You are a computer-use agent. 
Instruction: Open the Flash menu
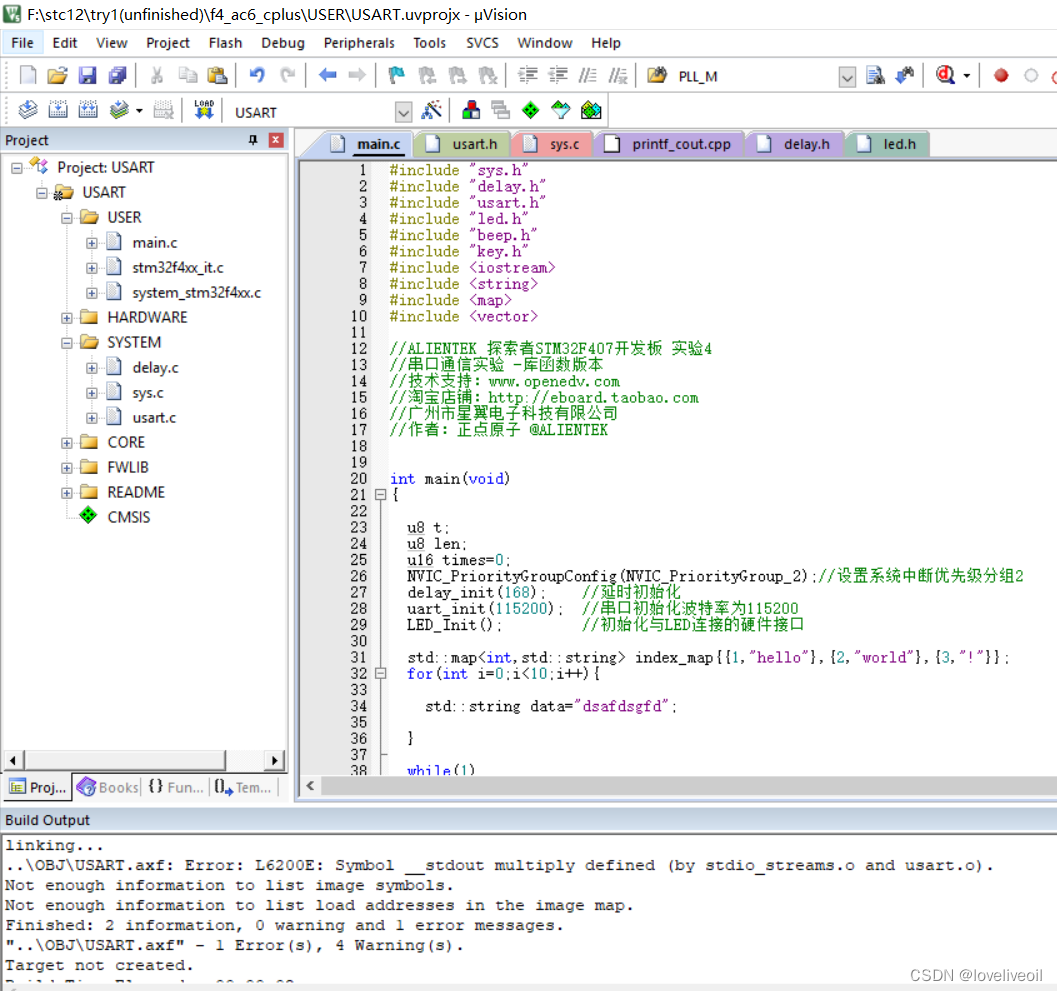coord(225,42)
